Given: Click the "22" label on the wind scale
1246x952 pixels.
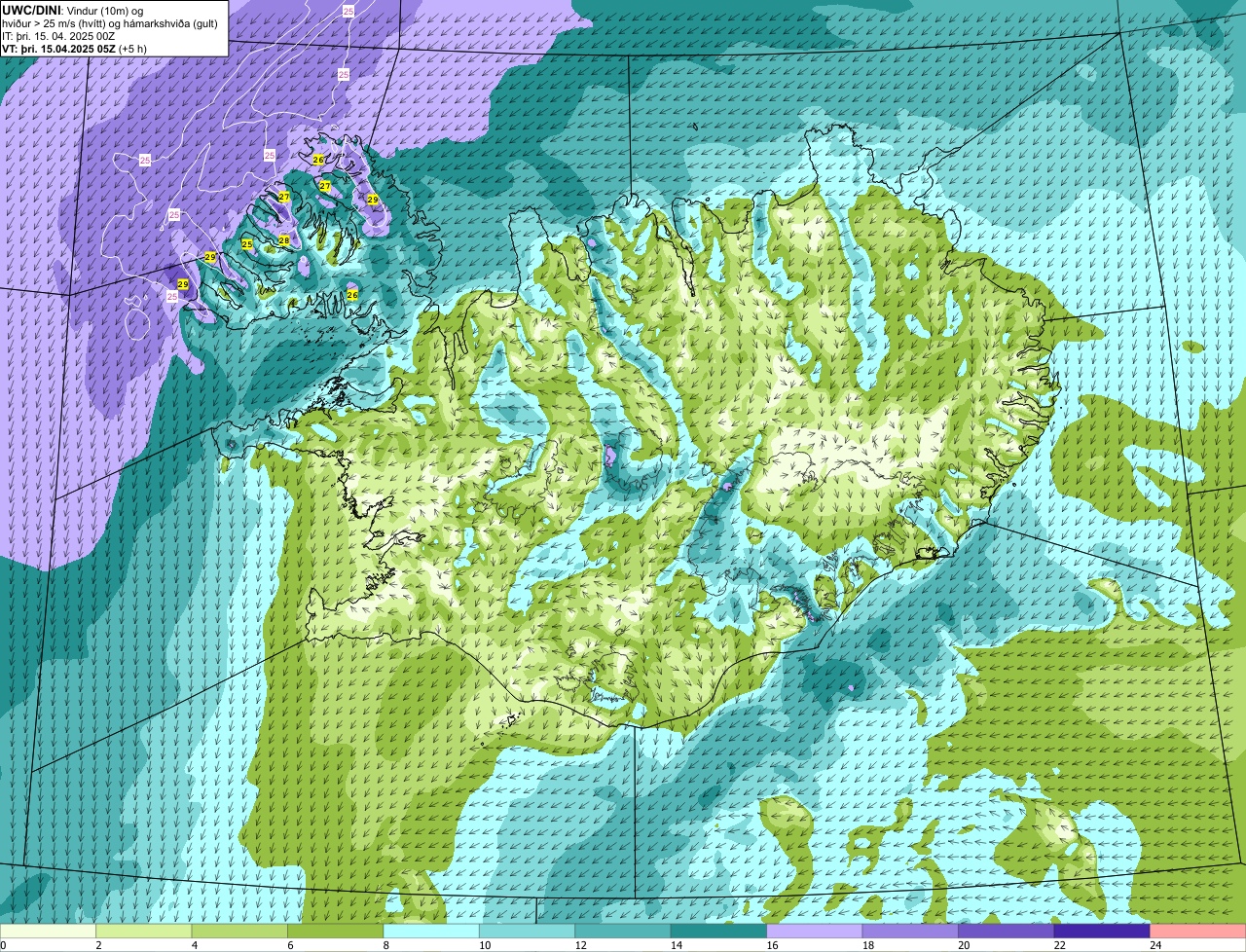Looking at the screenshot, I should [x=1060, y=945].
